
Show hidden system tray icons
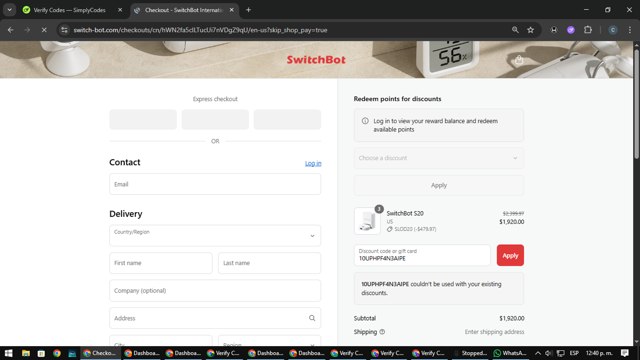(538, 353)
